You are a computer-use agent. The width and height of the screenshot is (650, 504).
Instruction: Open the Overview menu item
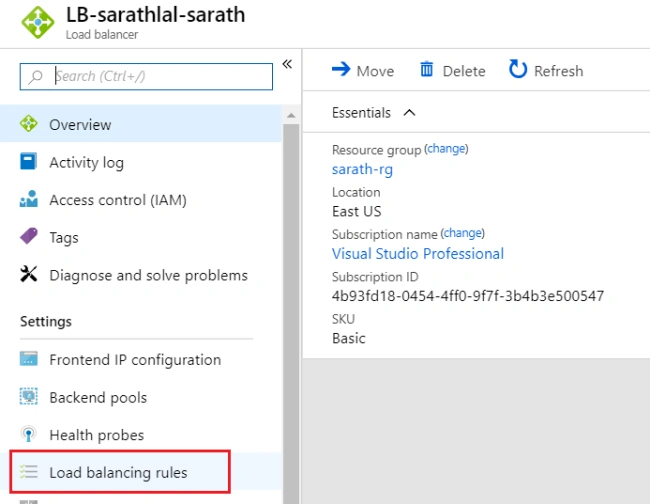click(x=141, y=124)
